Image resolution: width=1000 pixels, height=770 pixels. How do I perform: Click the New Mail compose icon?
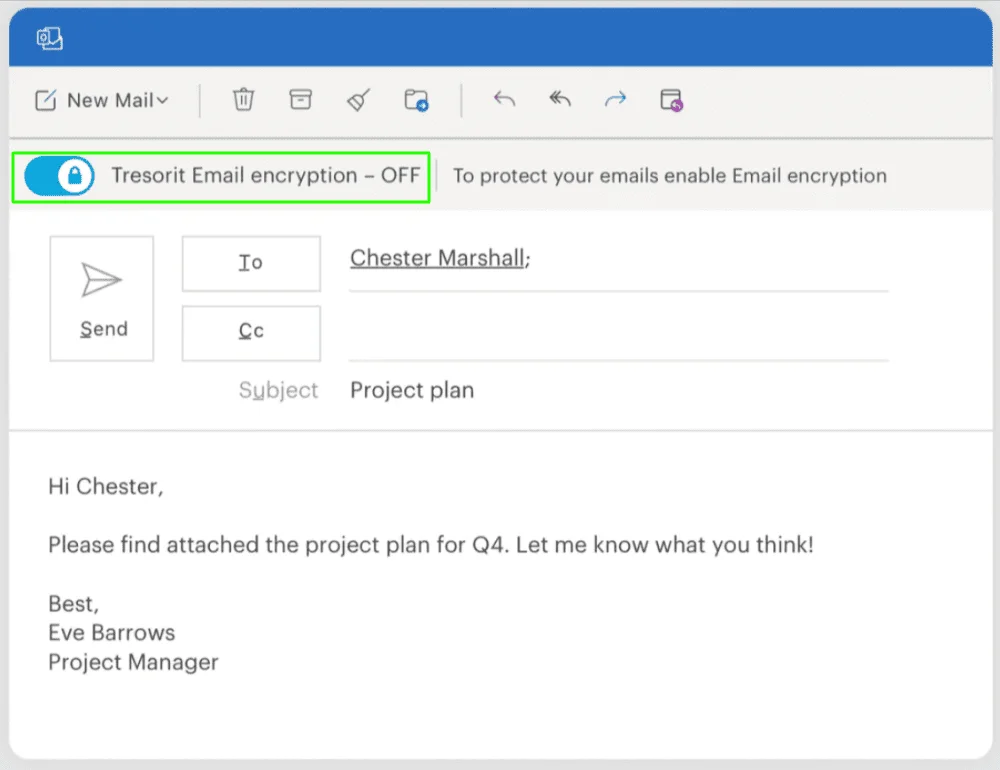(46, 100)
